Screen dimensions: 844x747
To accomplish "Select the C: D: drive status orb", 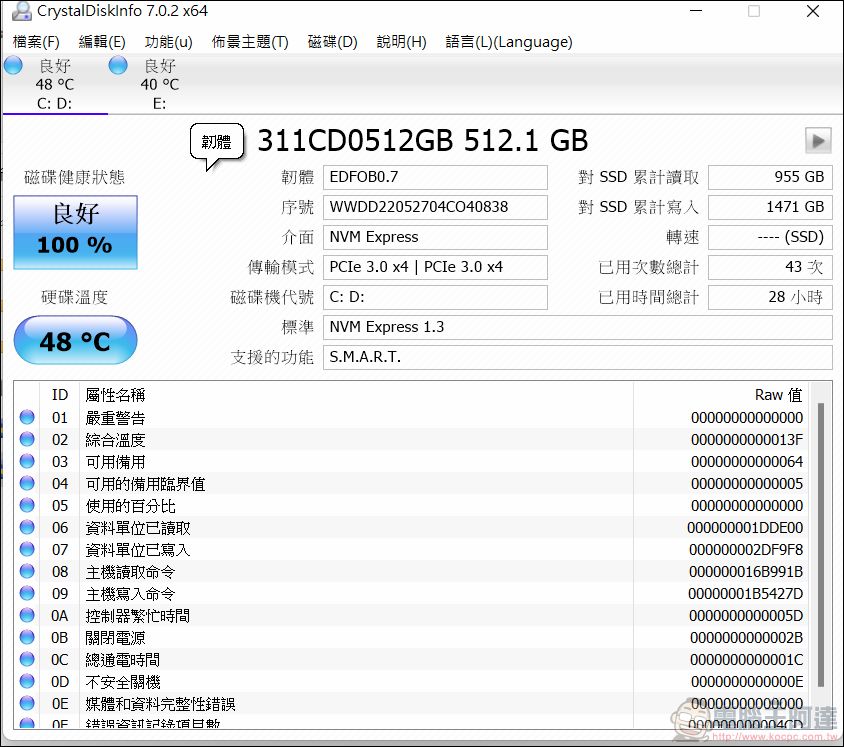I will [x=13, y=66].
